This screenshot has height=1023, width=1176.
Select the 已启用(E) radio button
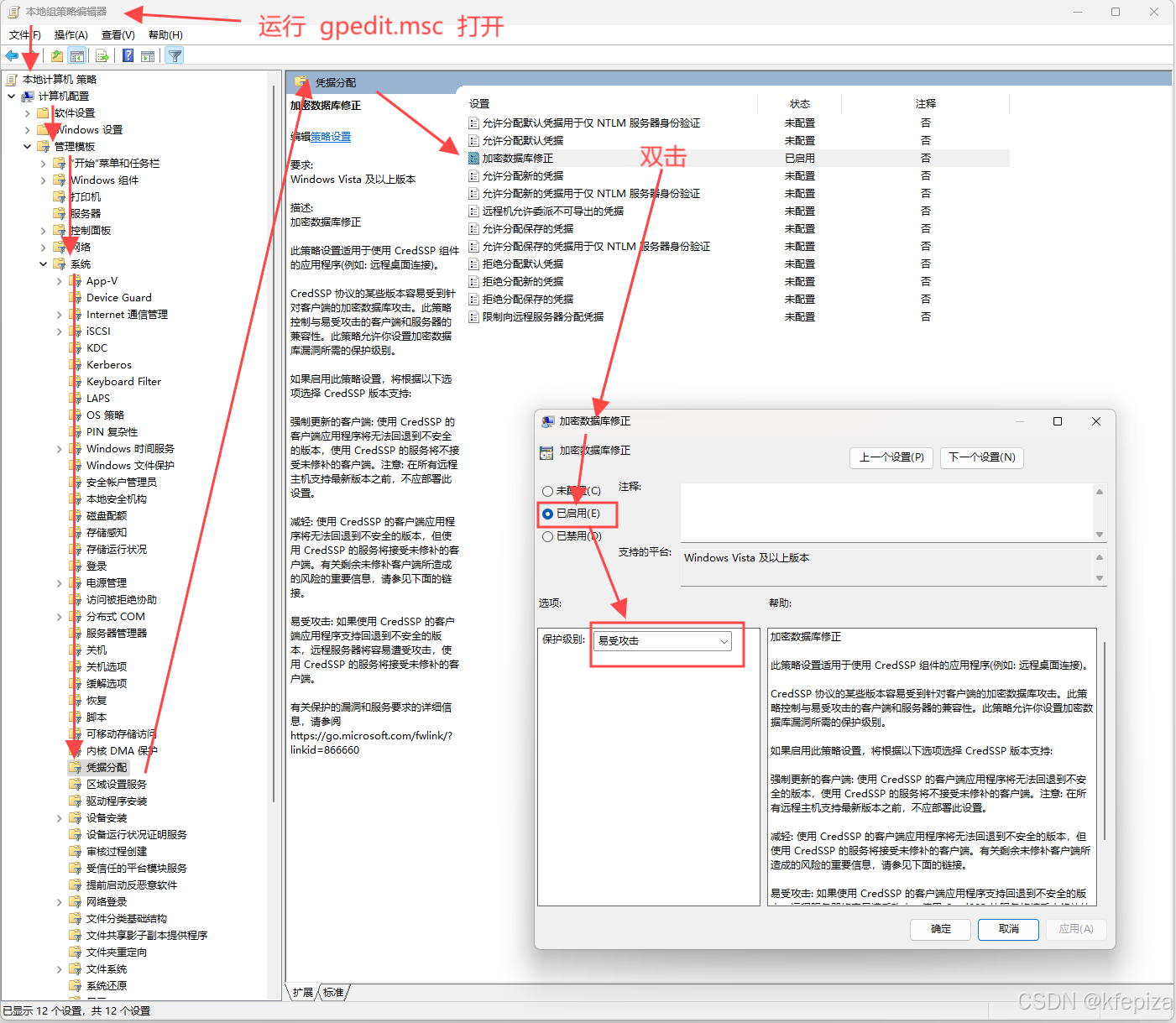pyautogui.click(x=548, y=514)
